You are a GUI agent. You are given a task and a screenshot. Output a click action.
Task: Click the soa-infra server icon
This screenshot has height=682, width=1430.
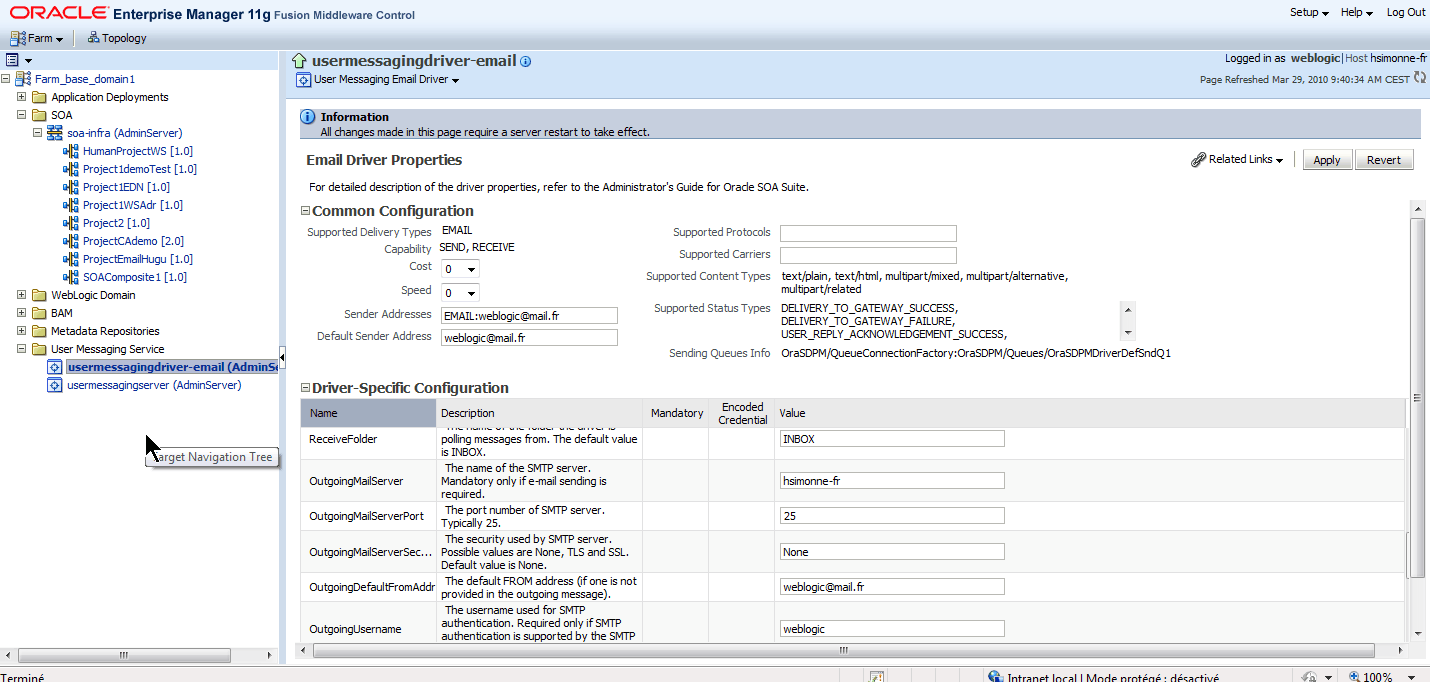[55, 133]
